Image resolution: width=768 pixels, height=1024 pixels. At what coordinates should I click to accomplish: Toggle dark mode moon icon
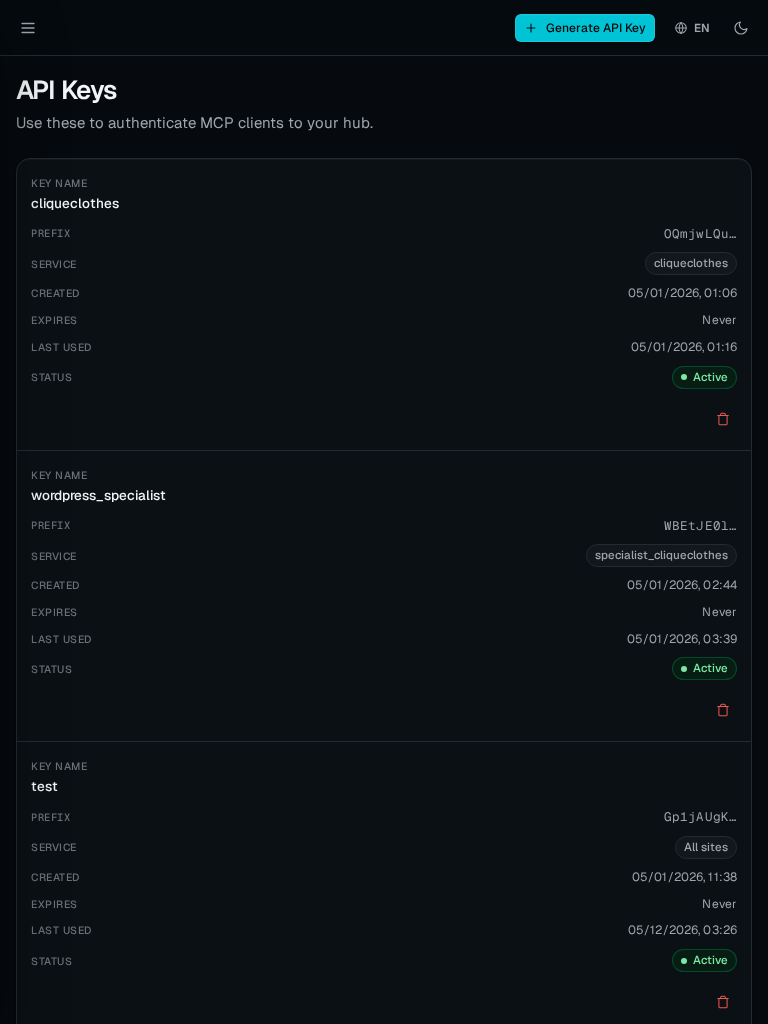pyautogui.click(x=741, y=28)
